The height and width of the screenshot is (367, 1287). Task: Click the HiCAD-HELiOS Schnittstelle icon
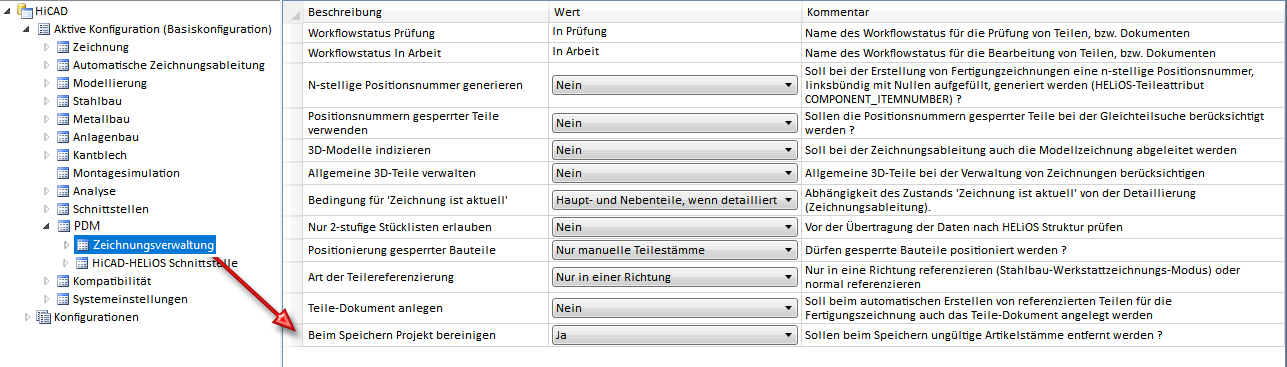[81, 263]
